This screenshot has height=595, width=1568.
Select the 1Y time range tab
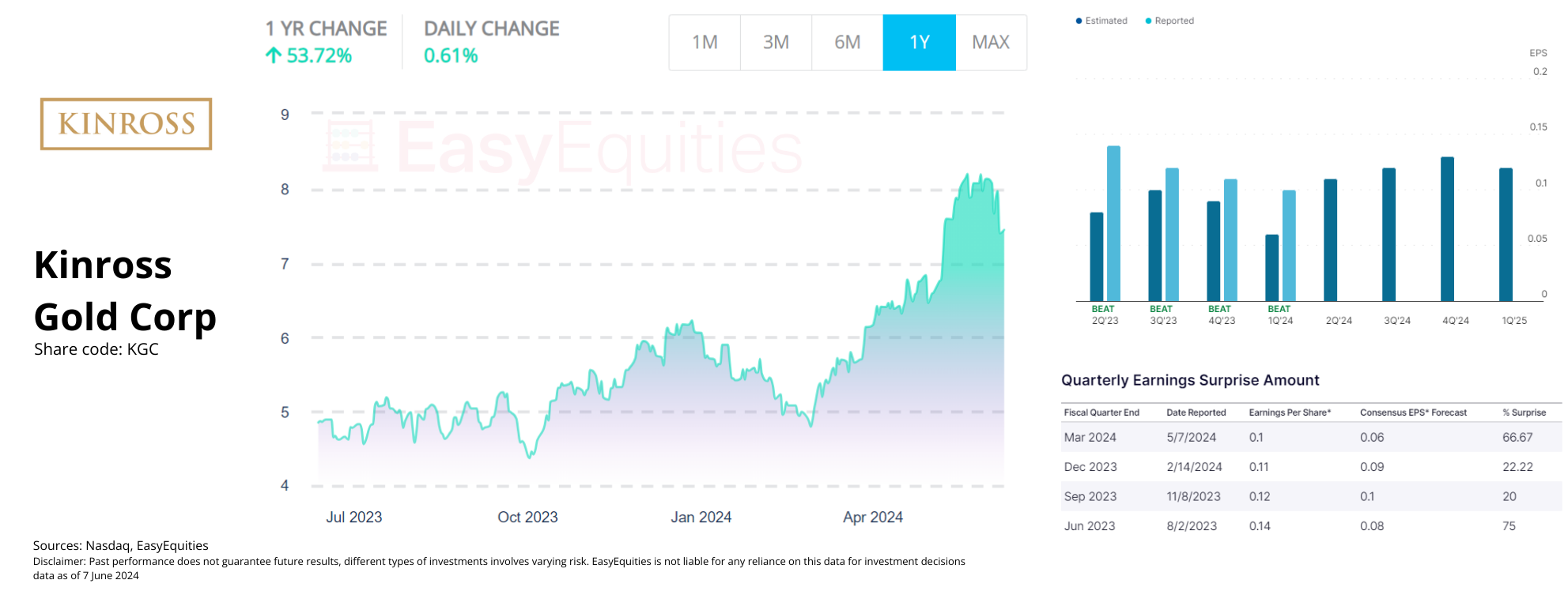(x=919, y=43)
